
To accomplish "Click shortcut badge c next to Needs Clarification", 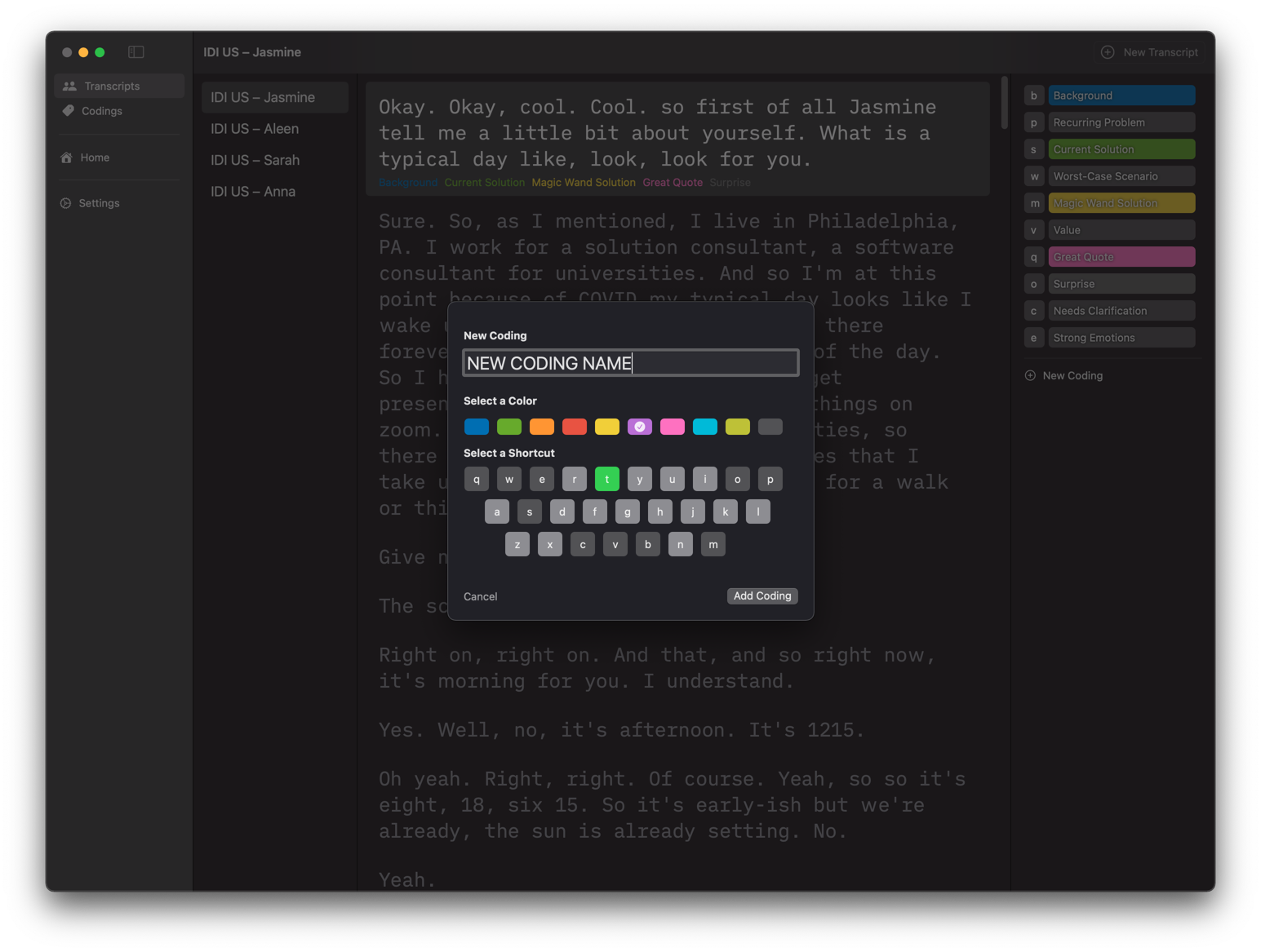I will coord(1034,311).
